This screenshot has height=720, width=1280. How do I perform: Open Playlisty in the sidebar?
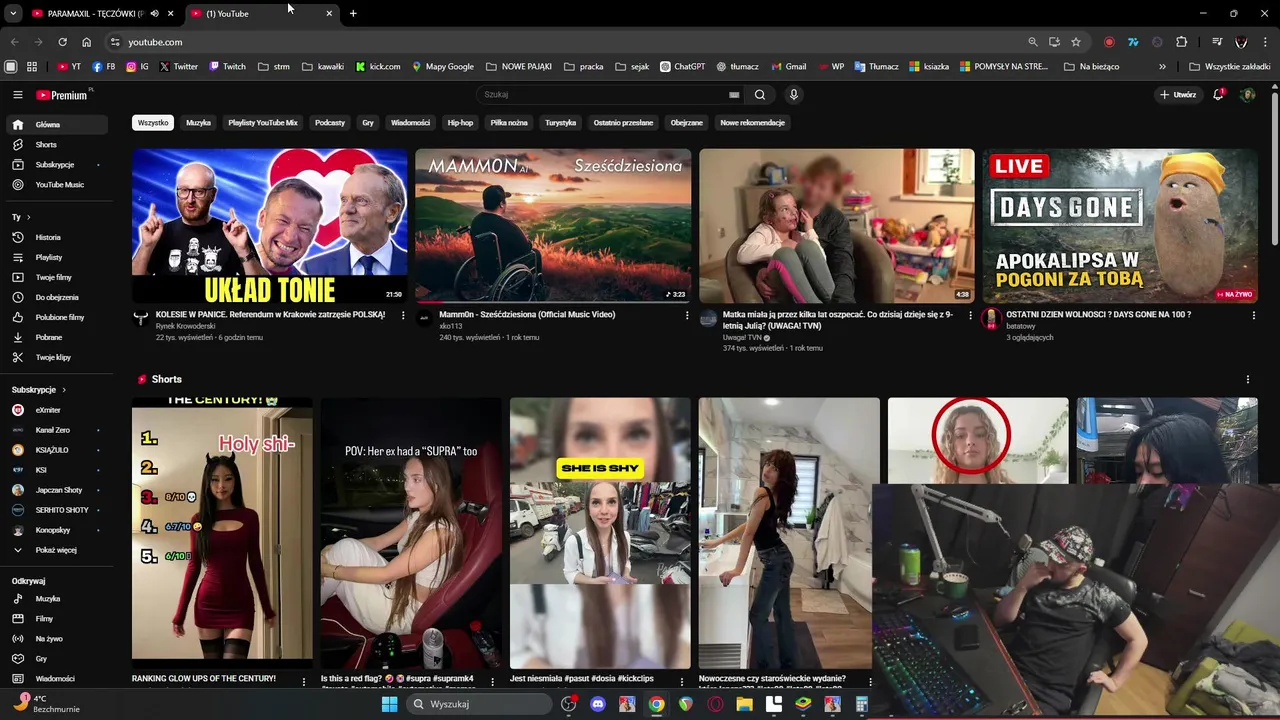(55, 257)
